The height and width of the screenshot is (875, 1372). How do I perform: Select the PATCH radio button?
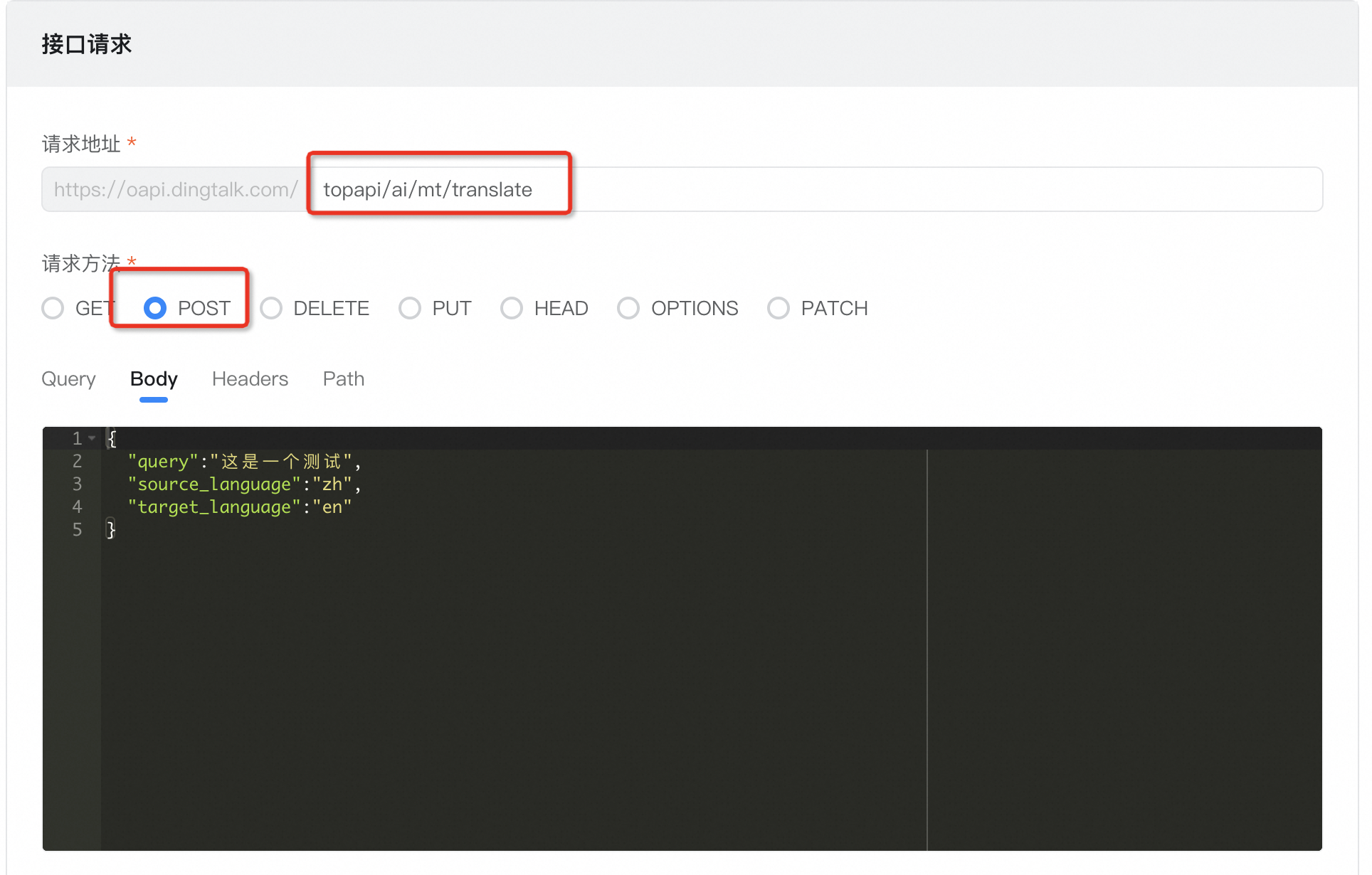click(x=779, y=308)
